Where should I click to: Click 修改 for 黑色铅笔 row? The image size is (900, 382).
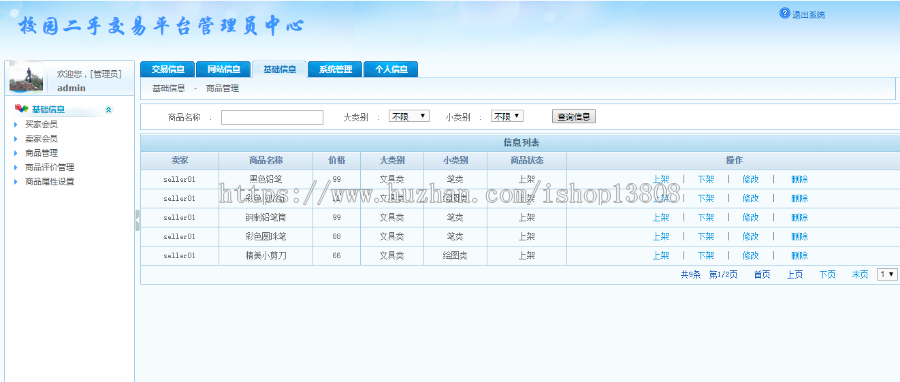click(750, 179)
